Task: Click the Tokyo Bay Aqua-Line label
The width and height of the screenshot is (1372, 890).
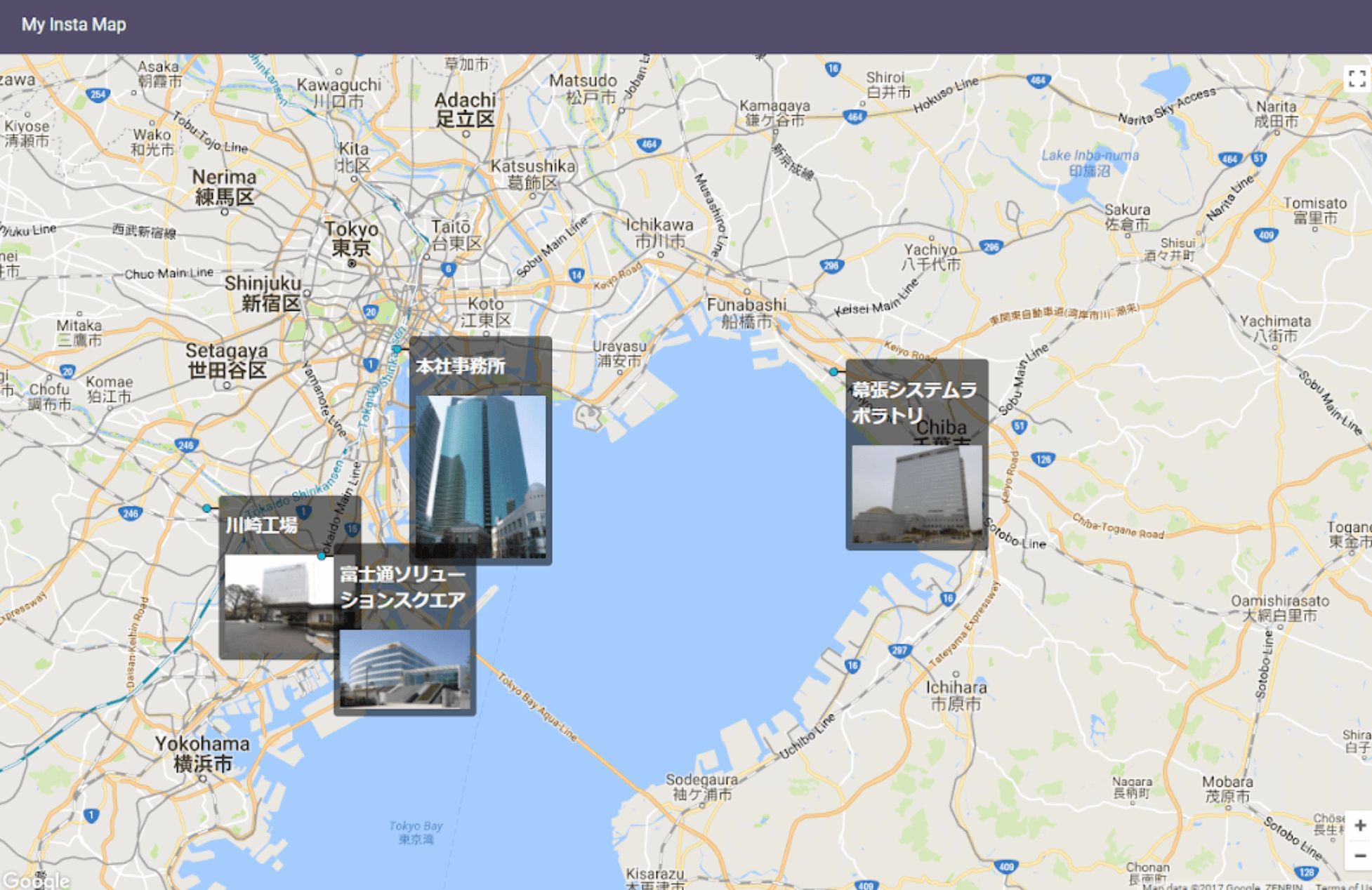Action: coord(537,707)
